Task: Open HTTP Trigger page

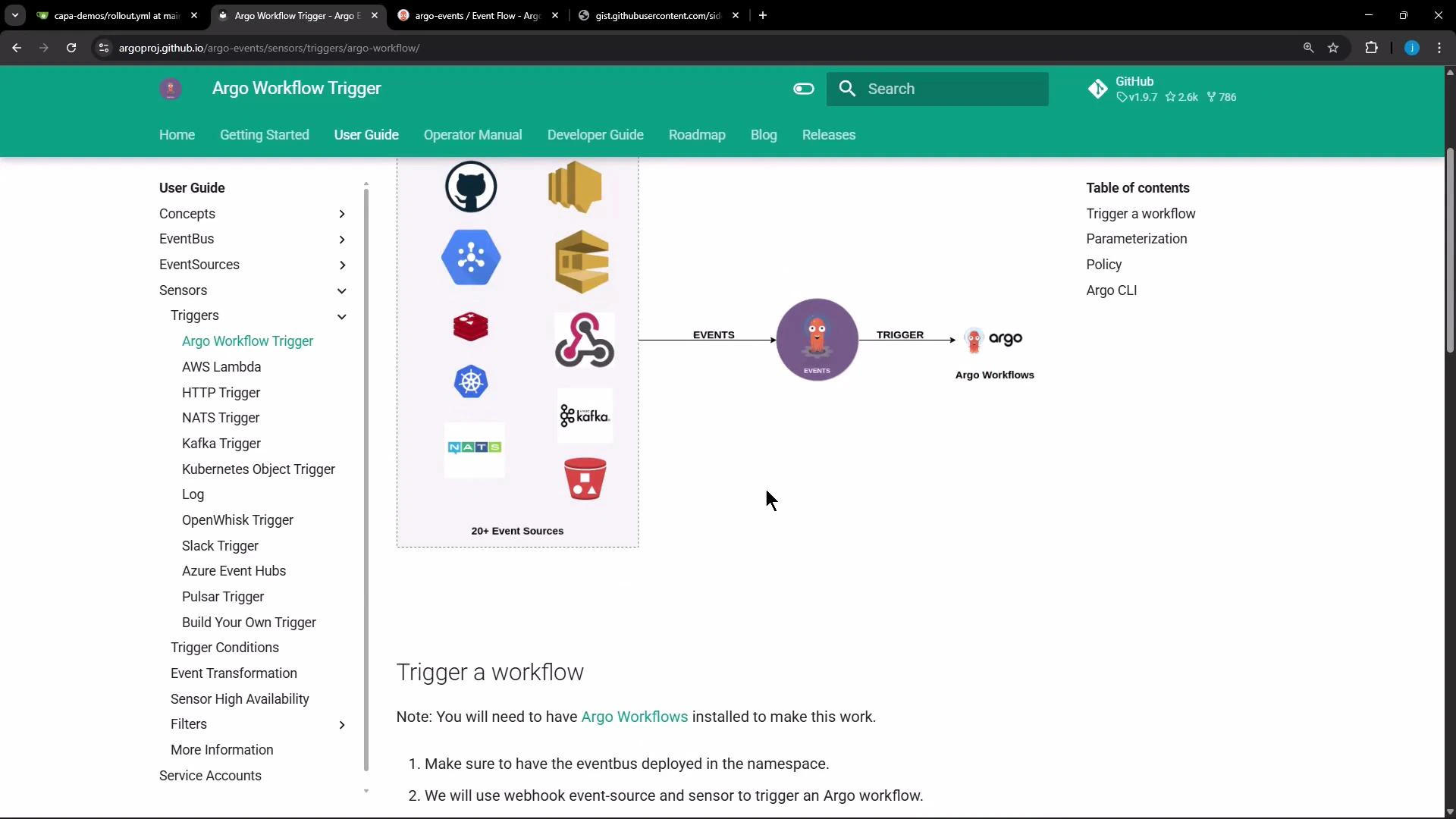Action: (221, 393)
